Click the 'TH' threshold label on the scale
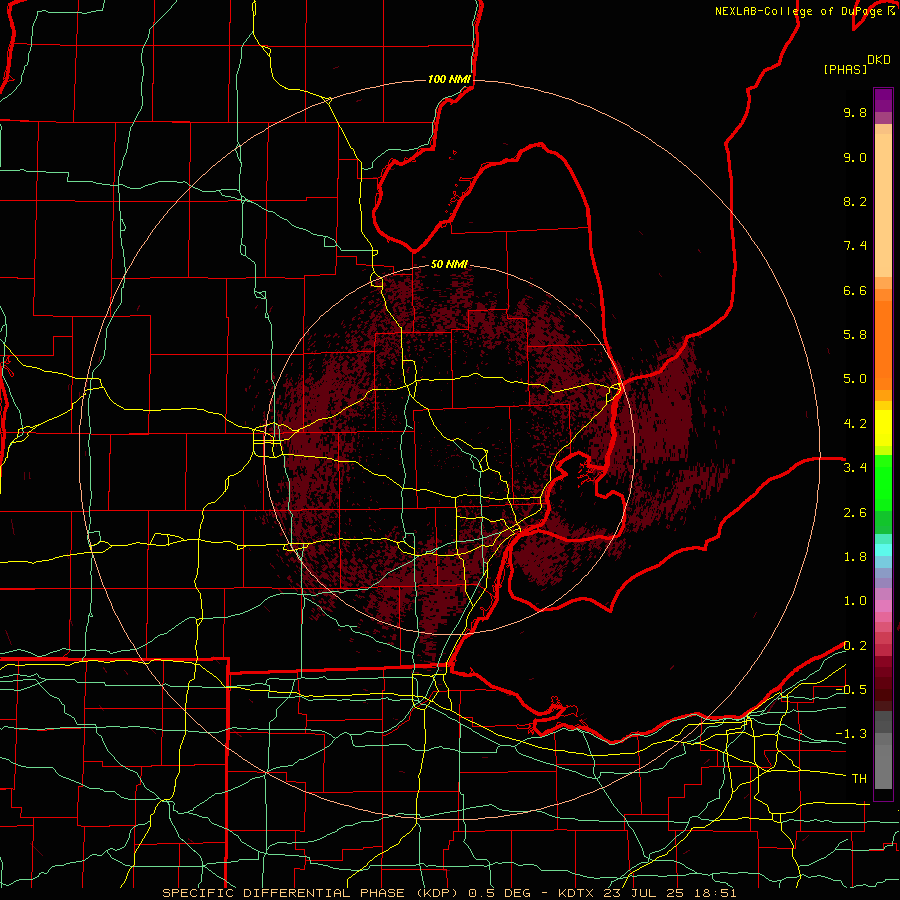Image resolution: width=900 pixels, height=900 pixels. pos(859,779)
